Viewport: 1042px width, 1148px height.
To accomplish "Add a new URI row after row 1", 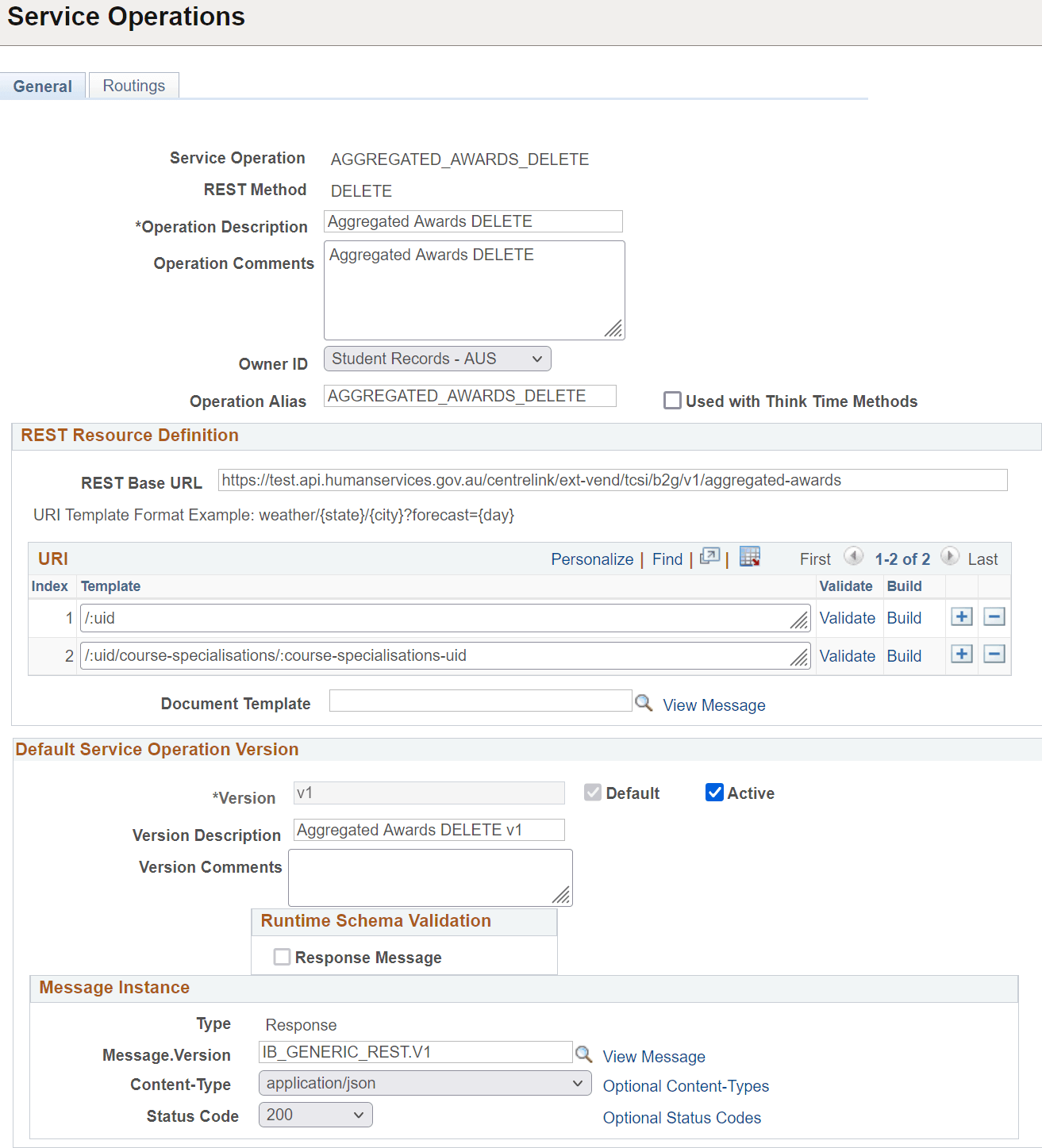I will click(x=961, y=616).
